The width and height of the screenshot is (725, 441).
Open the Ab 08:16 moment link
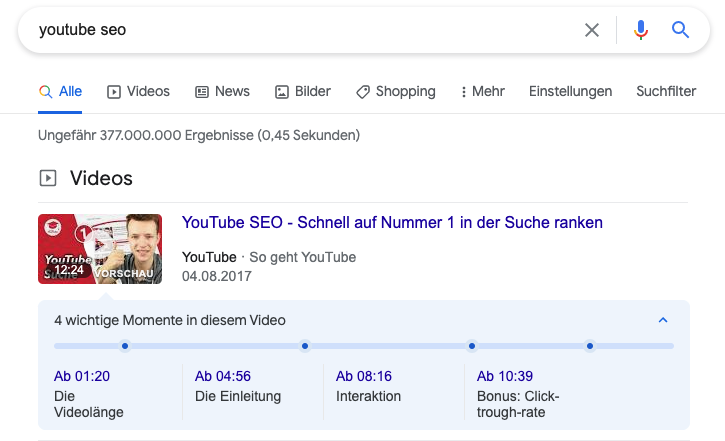coord(364,376)
